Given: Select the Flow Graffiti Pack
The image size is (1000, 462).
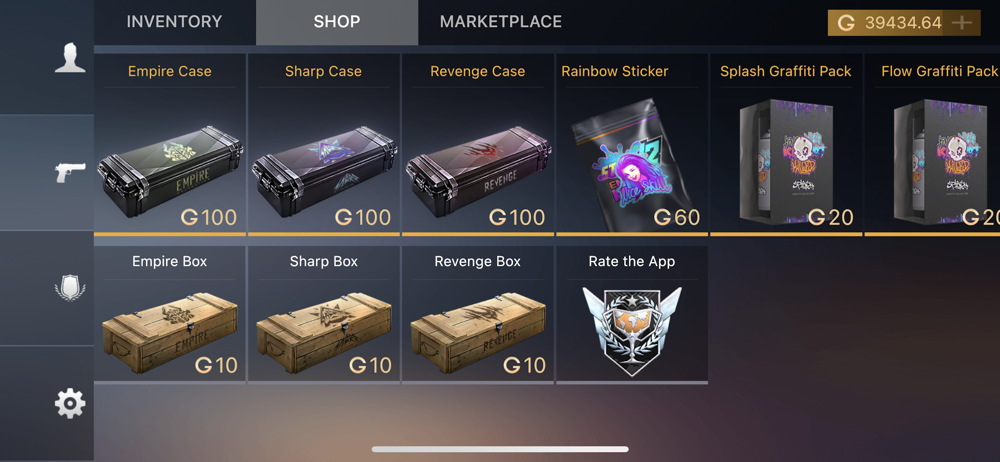Looking at the screenshot, I should 932,145.
